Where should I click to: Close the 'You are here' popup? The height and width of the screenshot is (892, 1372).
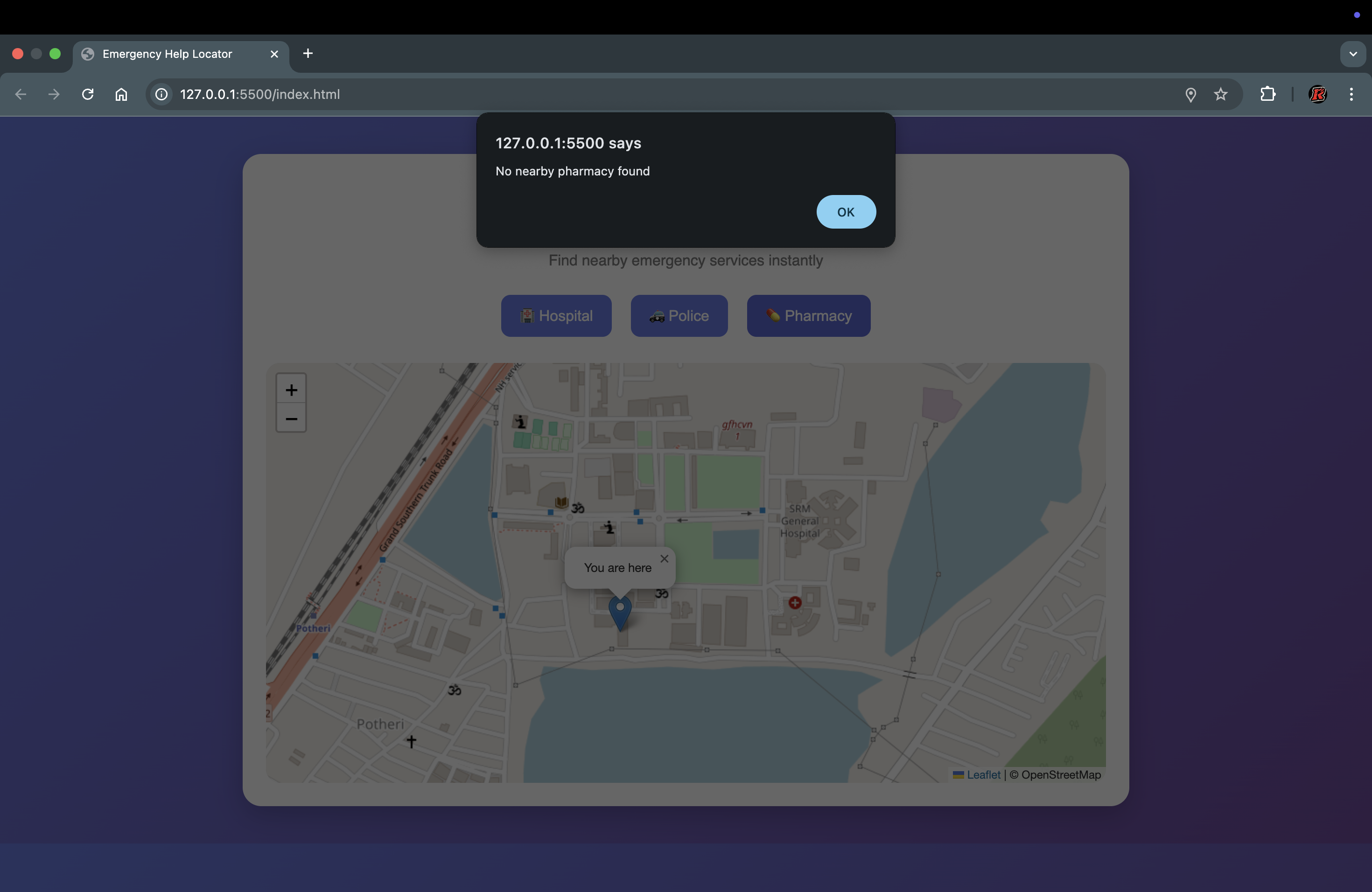pos(664,558)
